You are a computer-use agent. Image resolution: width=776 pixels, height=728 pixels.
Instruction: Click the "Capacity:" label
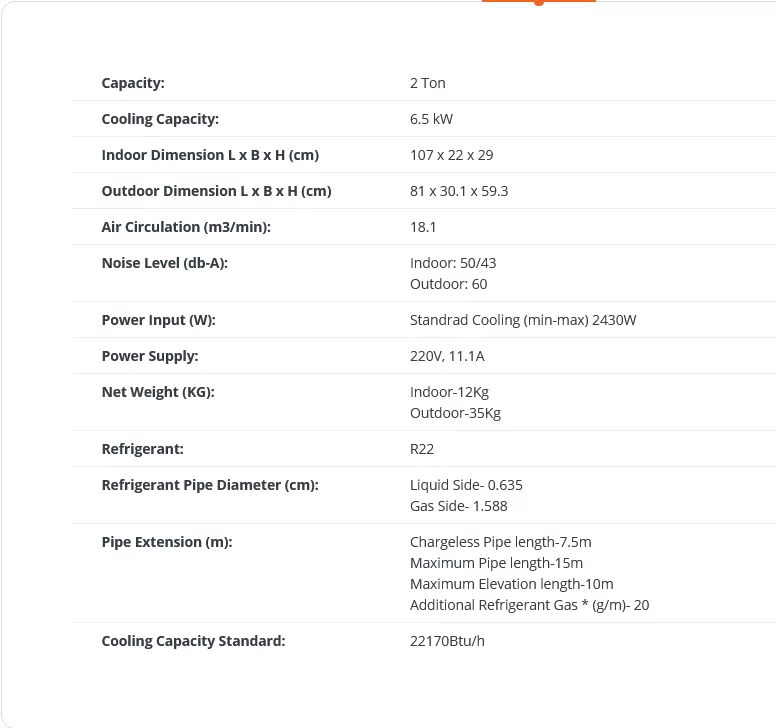(133, 83)
